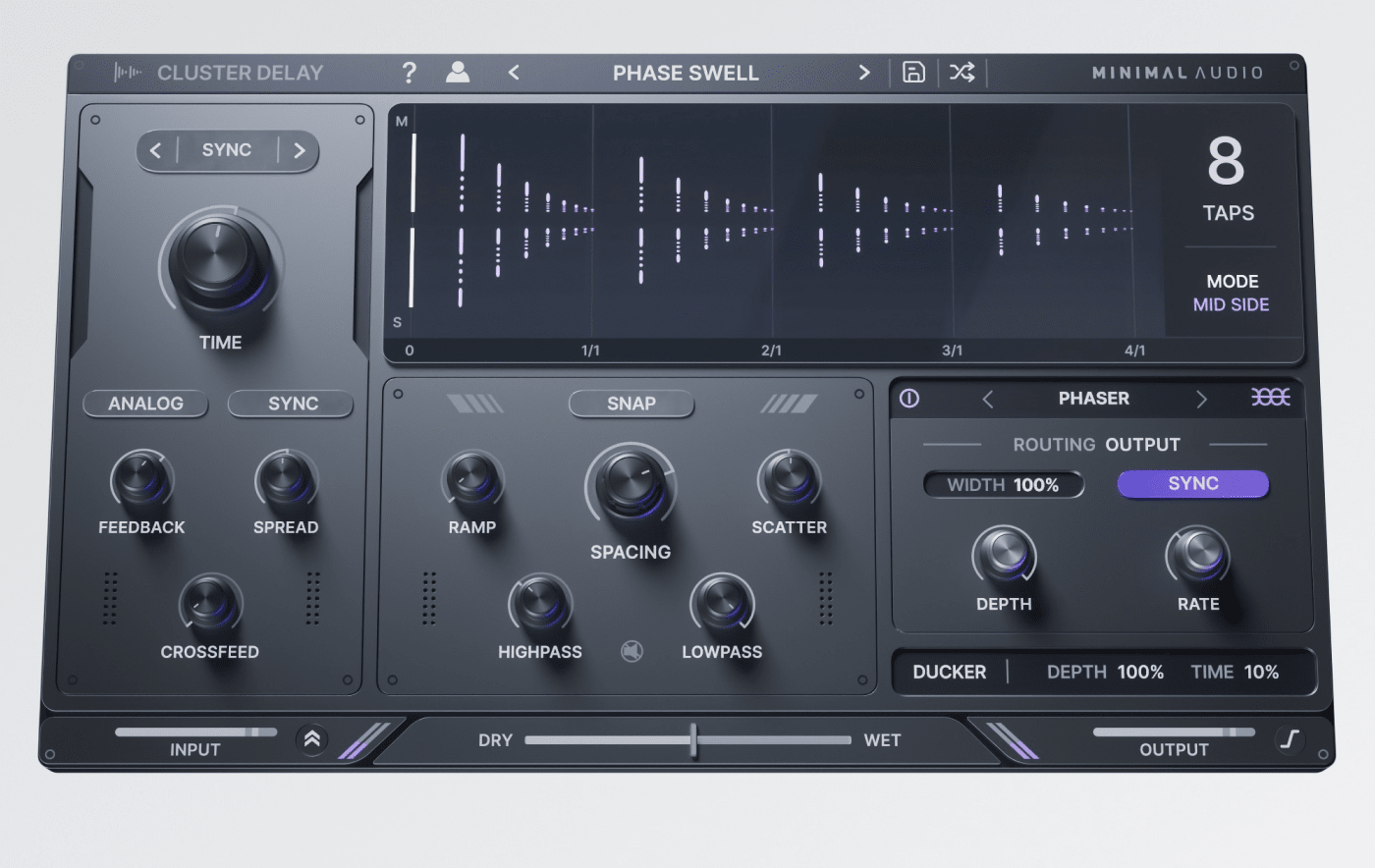Click the Width 100% field
This screenshot has height=868, width=1375.
[1003, 484]
